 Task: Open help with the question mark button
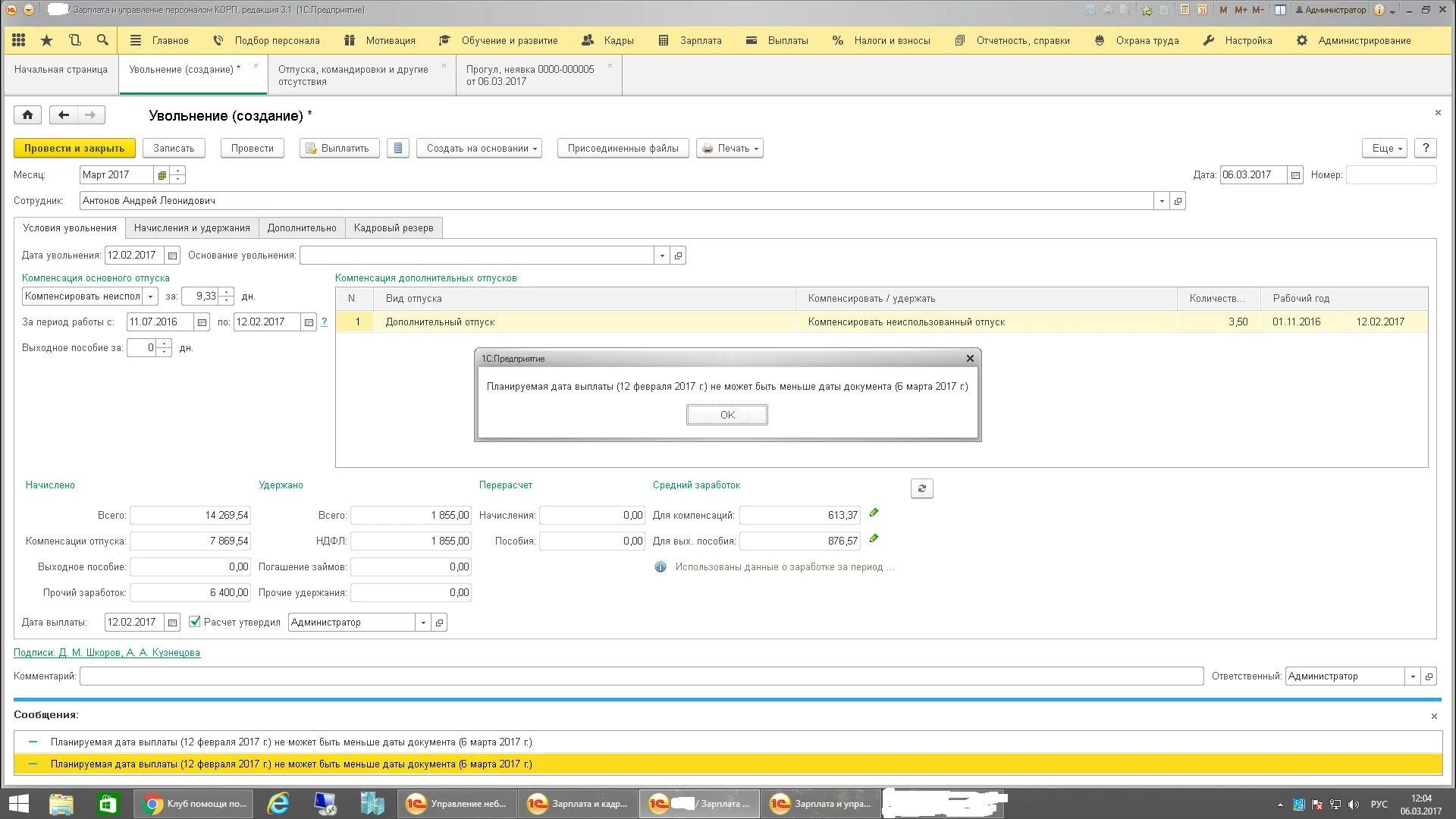click(1426, 148)
